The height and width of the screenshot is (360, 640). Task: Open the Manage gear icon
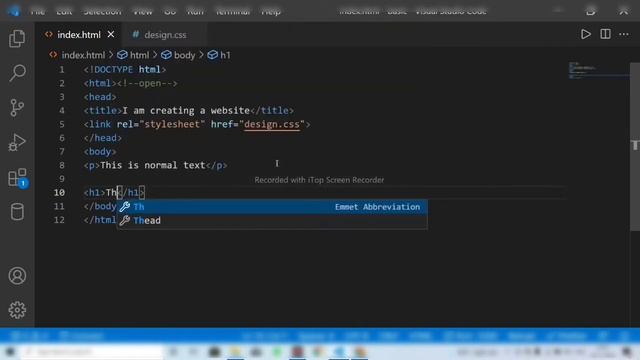click(x=17, y=310)
